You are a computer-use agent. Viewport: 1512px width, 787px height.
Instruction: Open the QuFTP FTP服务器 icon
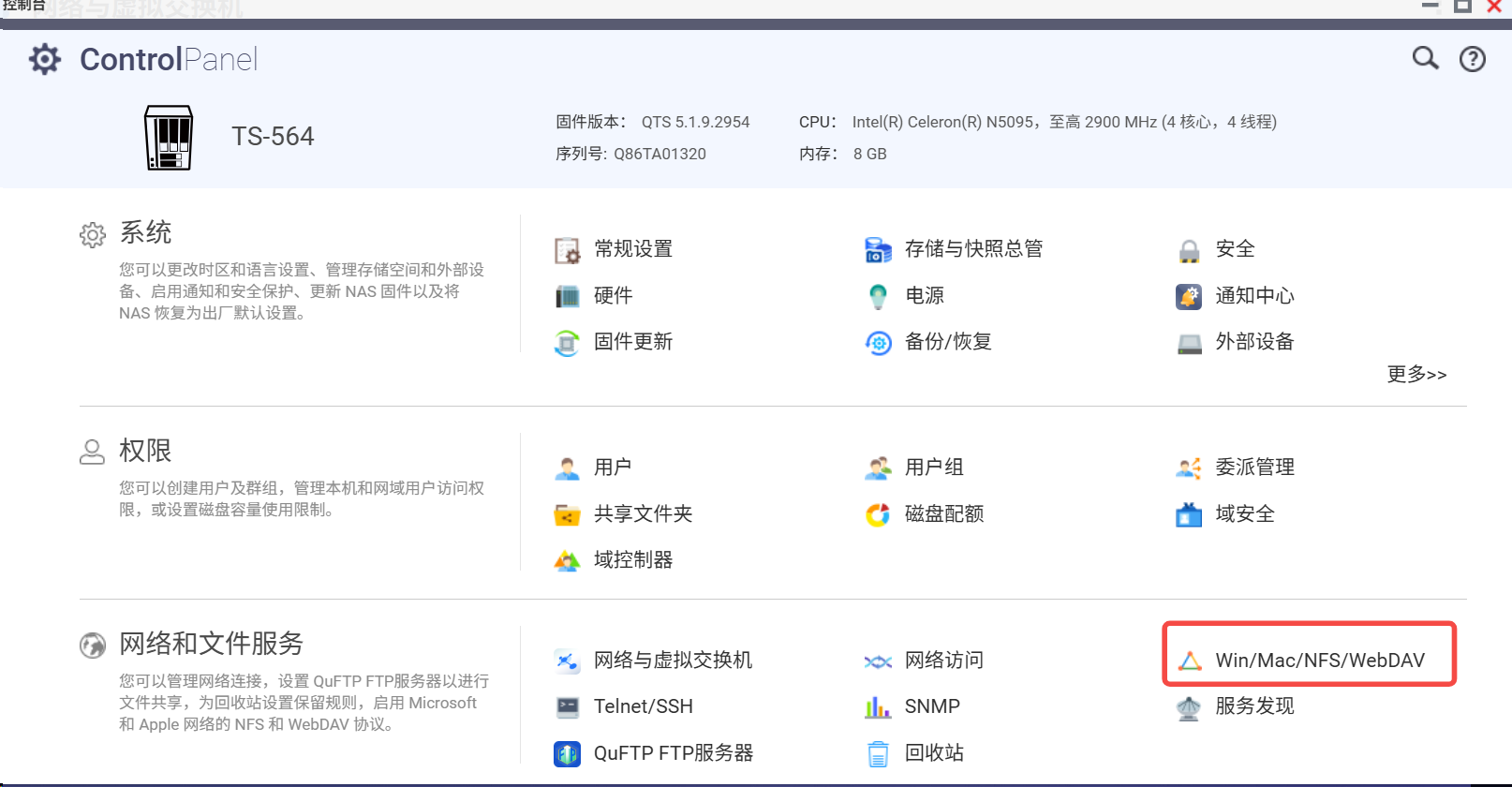(x=567, y=753)
